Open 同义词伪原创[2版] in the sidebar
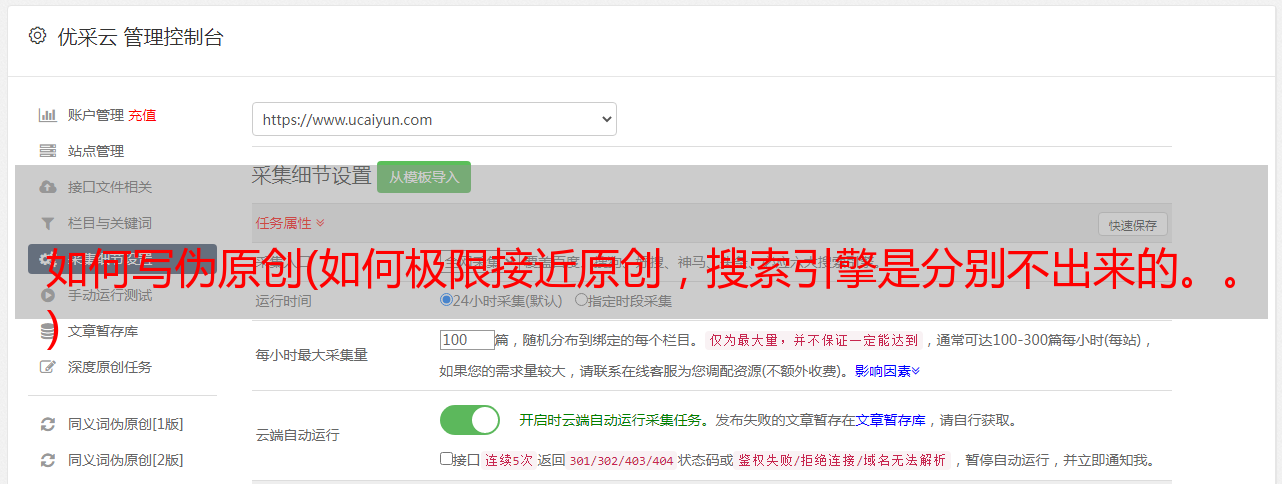1282x484 pixels. (125, 460)
